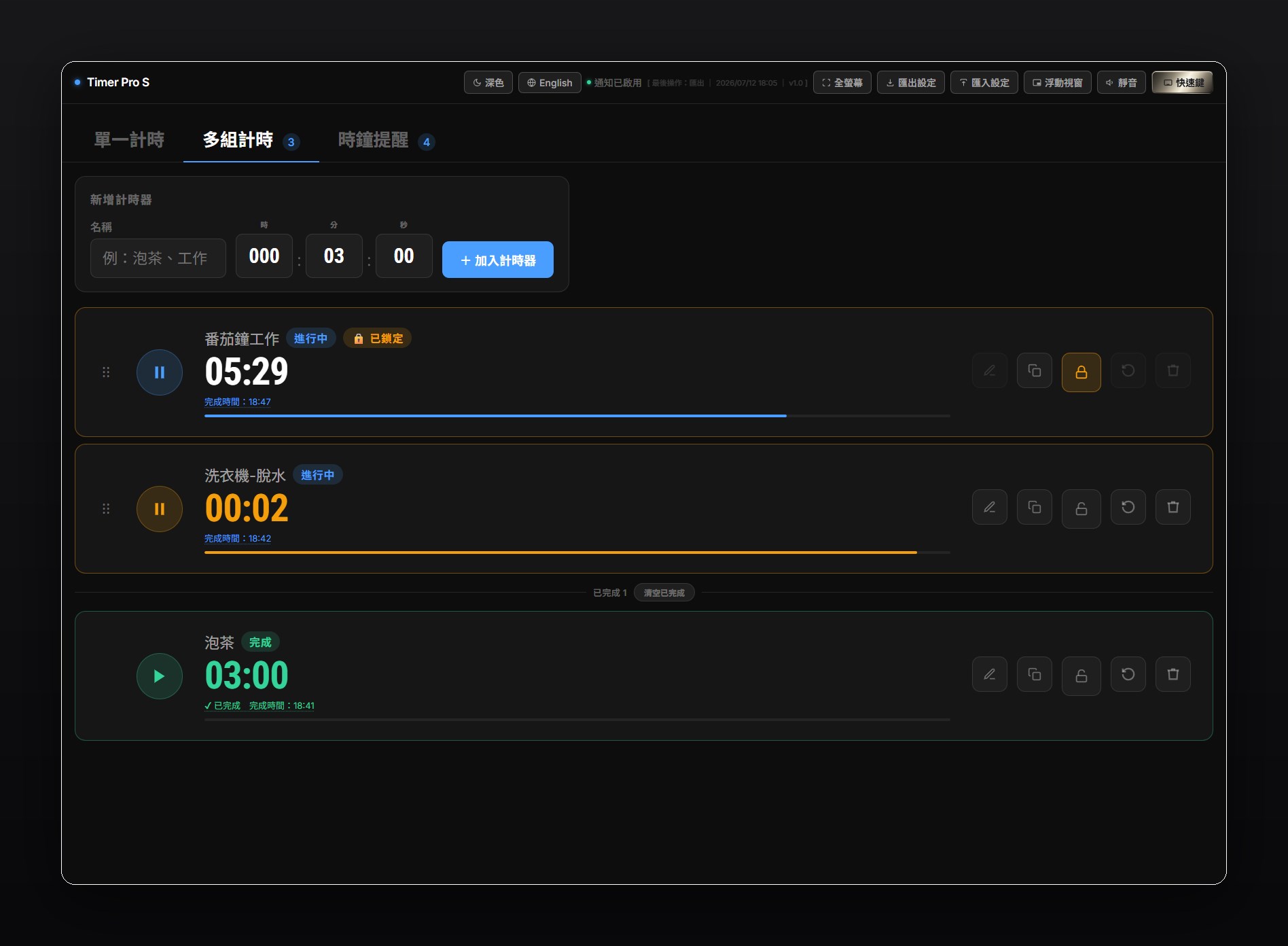This screenshot has width=1288, height=946.
Task: Click 清空已完成 to clear completed
Action: 664,593
